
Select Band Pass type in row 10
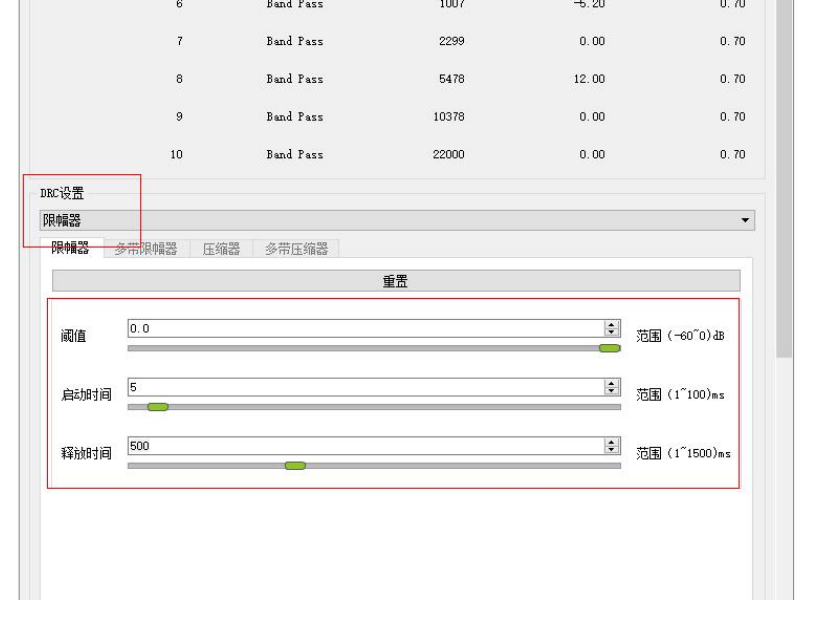click(295, 154)
